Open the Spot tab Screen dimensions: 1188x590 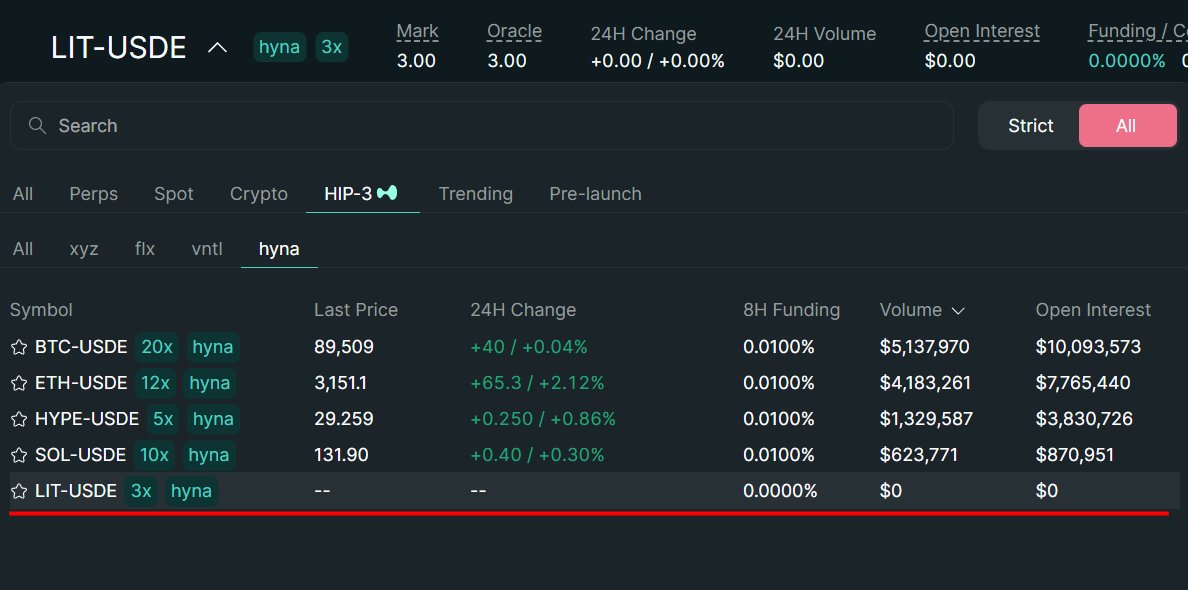pos(174,194)
